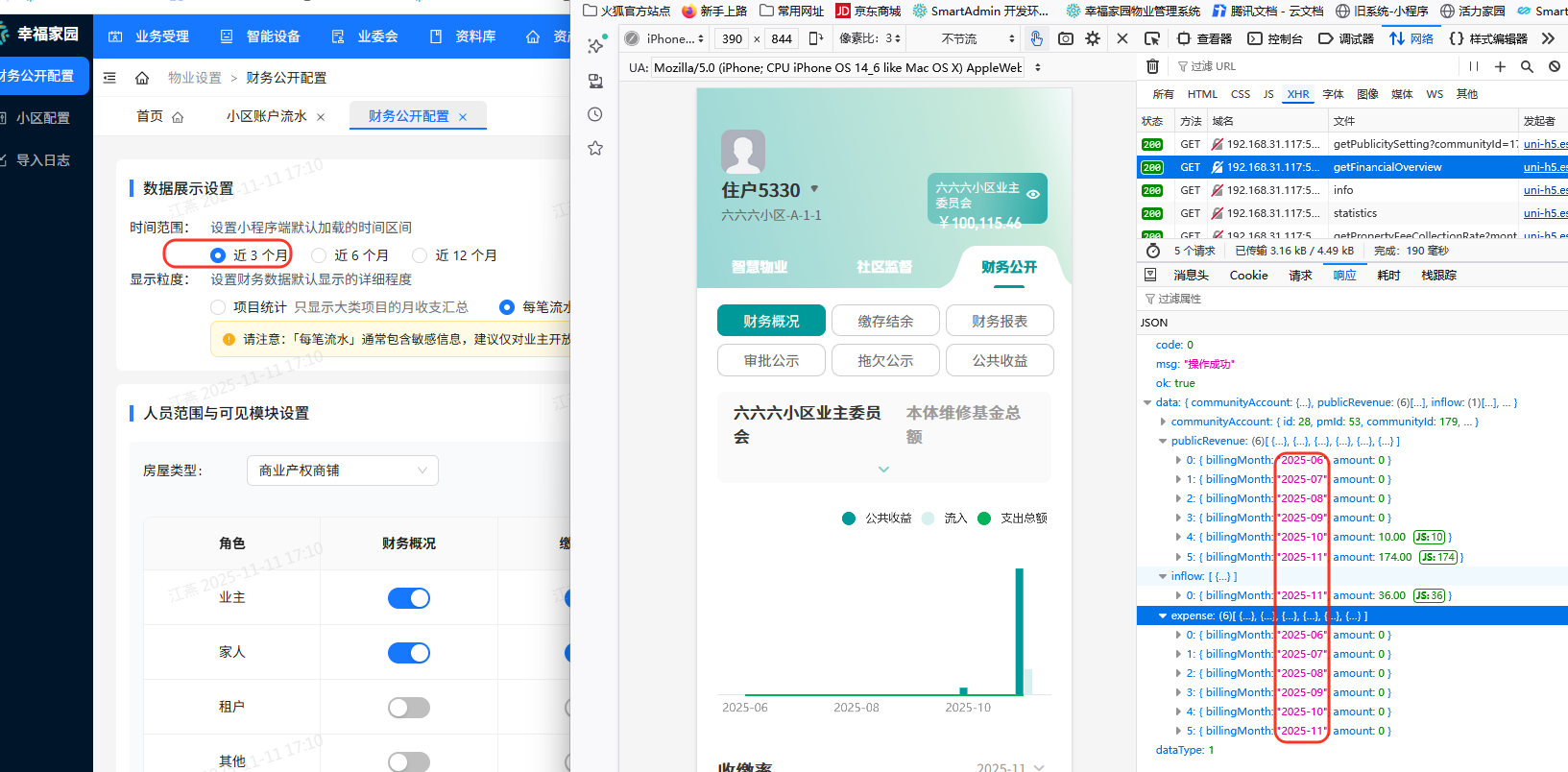The width and height of the screenshot is (1568, 772).
Task: Click the eye icon on account balance card
Action: pos(1033,194)
